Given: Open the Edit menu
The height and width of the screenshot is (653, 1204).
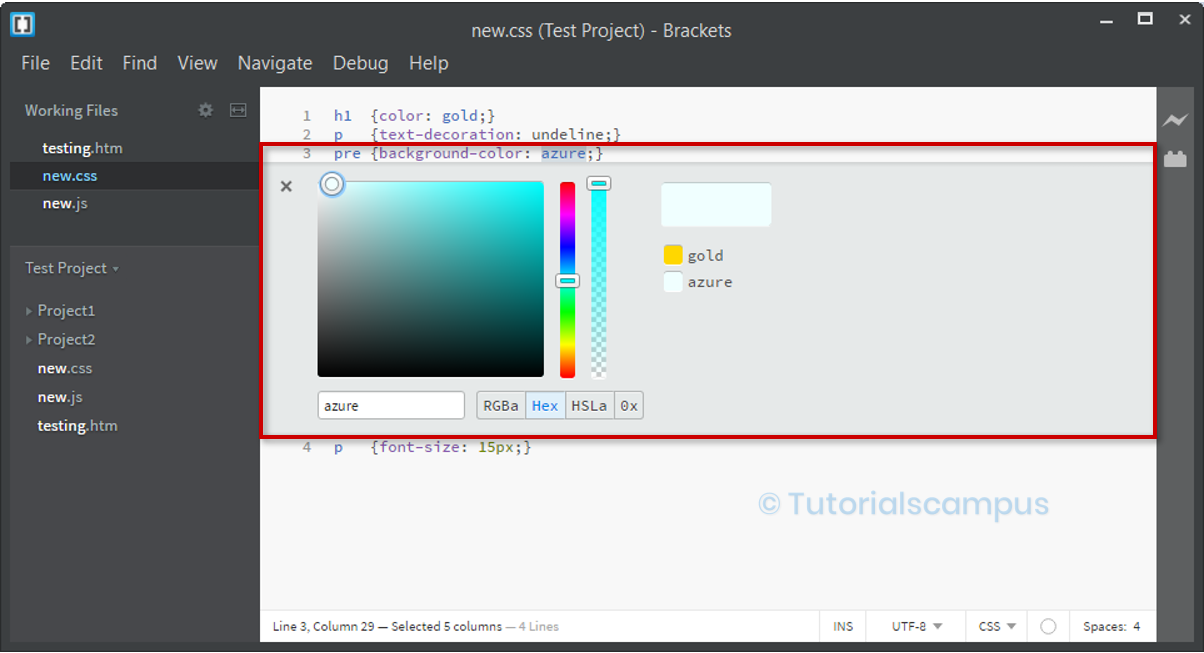Looking at the screenshot, I should (x=86, y=63).
